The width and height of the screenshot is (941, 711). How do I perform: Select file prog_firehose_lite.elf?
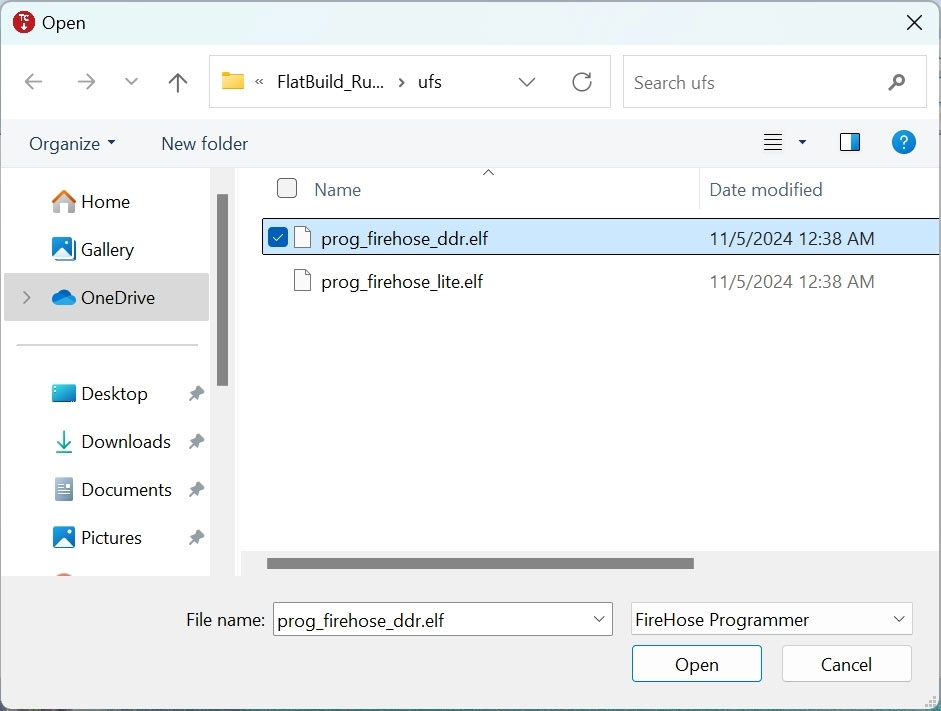[401, 282]
